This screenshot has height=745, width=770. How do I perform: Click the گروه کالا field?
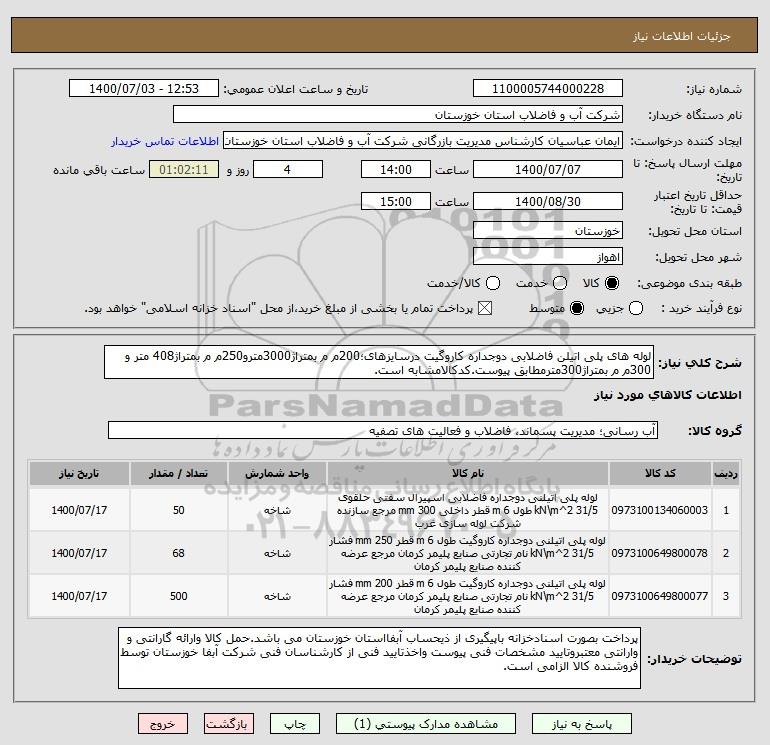383,431
